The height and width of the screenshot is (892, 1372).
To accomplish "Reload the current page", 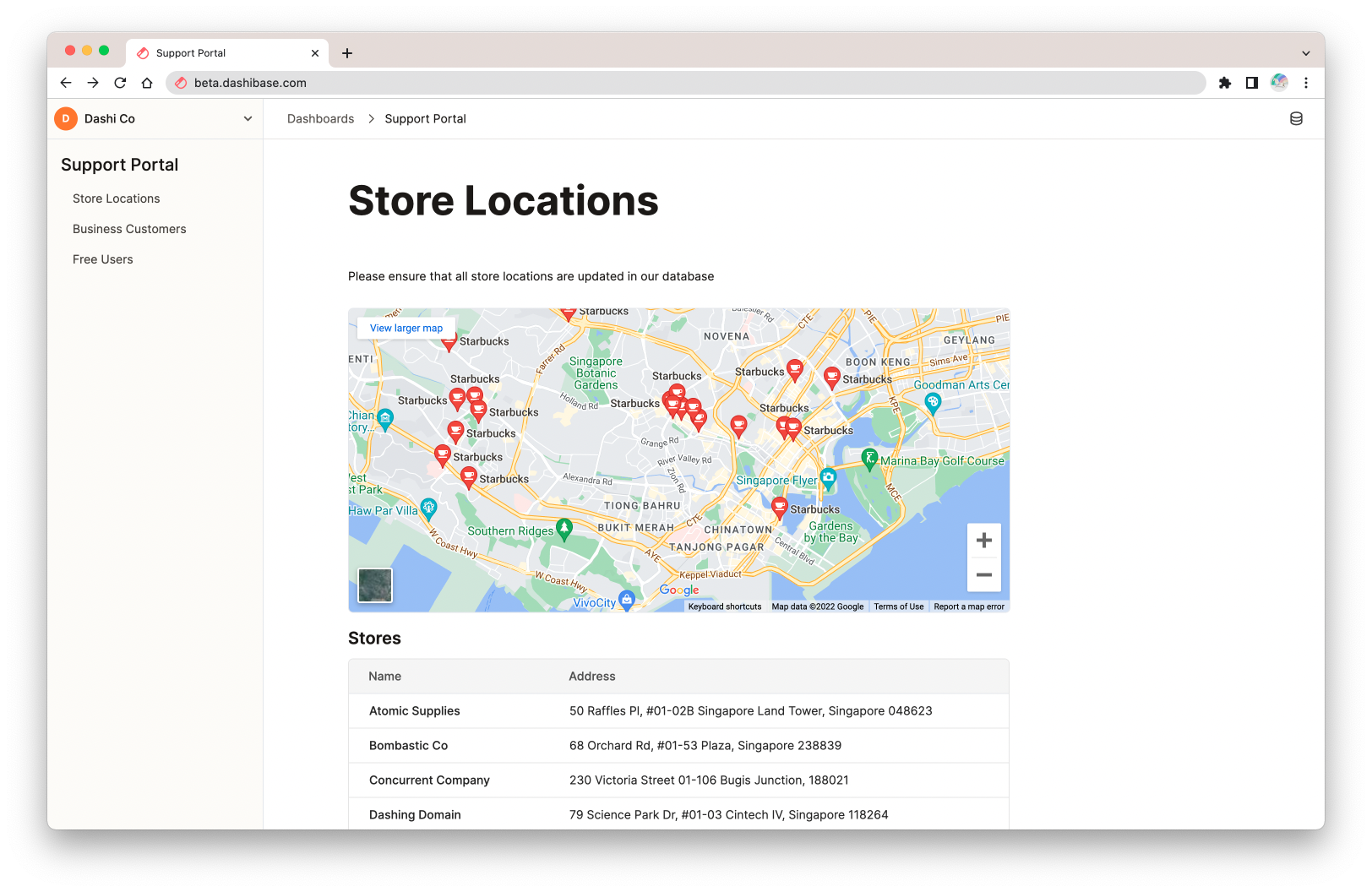I will pos(120,83).
